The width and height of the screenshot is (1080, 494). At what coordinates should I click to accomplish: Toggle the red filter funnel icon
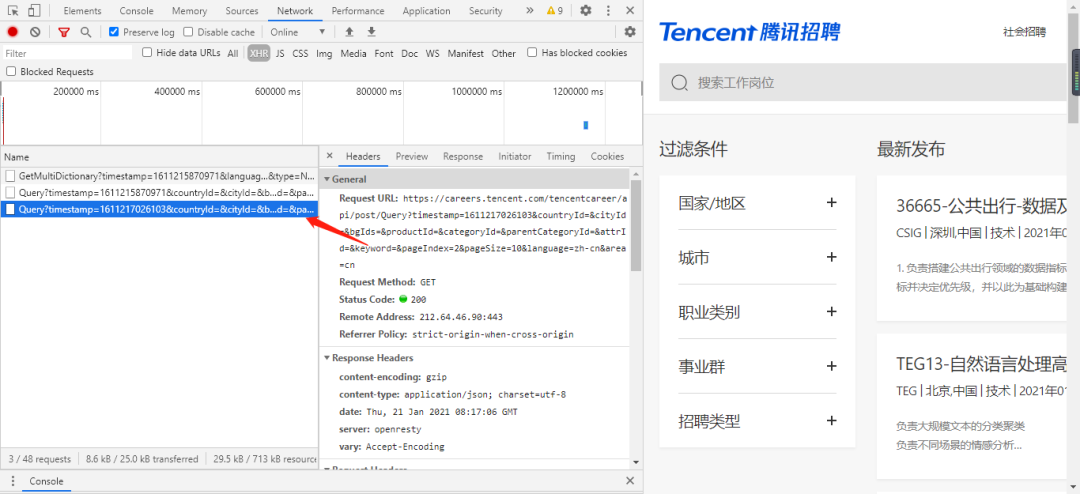click(x=64, y=32)
